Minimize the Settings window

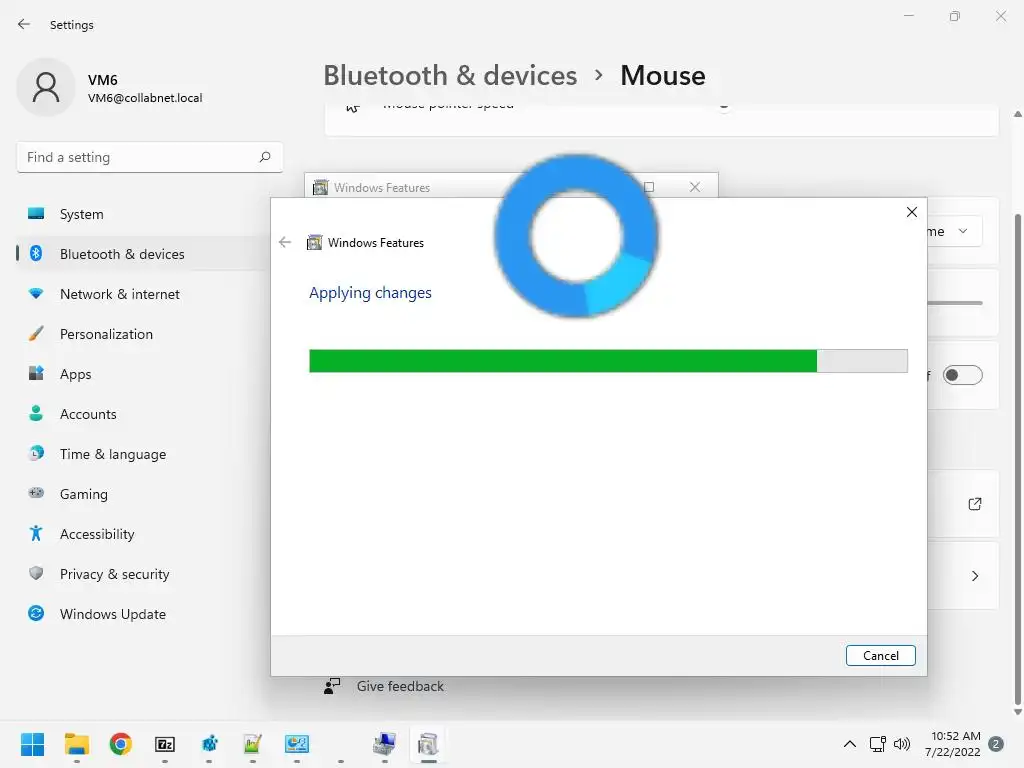(x=908, y=16)
